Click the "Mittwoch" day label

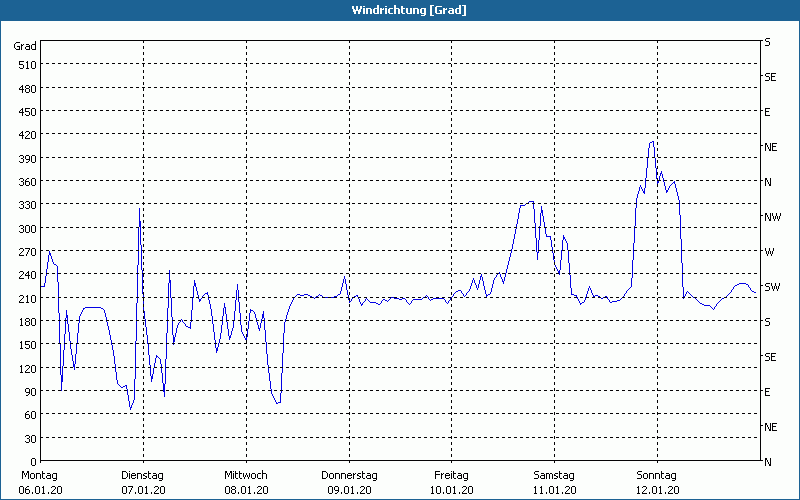pyautogui.click(x=246, y=475)
